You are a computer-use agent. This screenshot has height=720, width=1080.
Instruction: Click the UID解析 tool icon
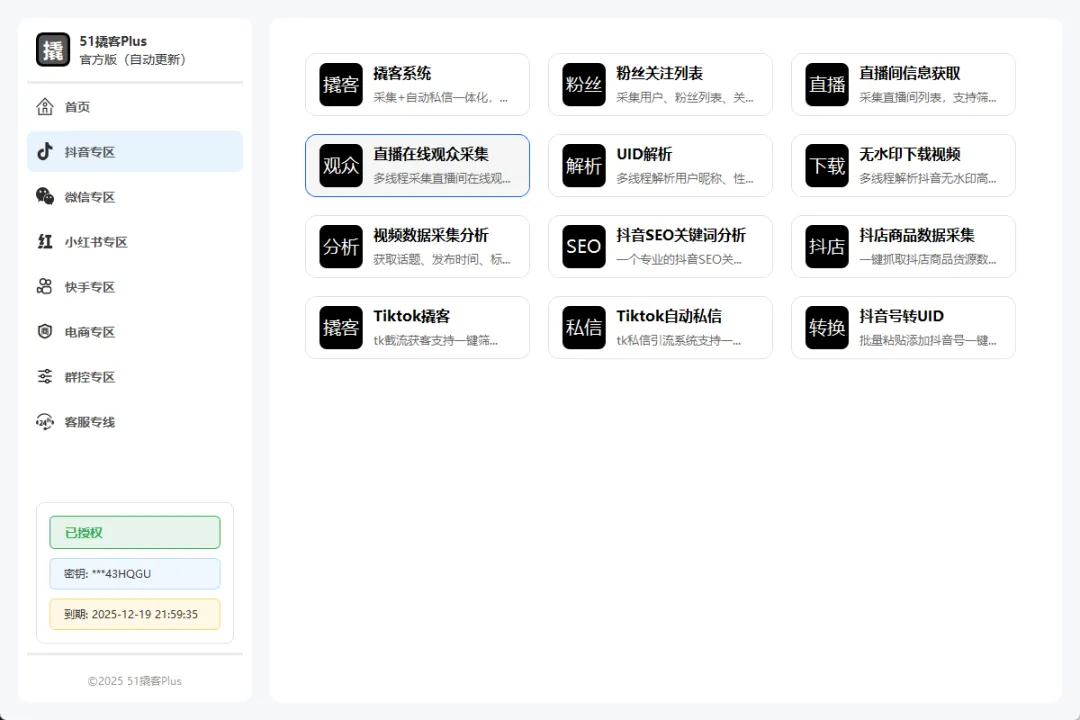pyautogui.click(x=584, y=165)
